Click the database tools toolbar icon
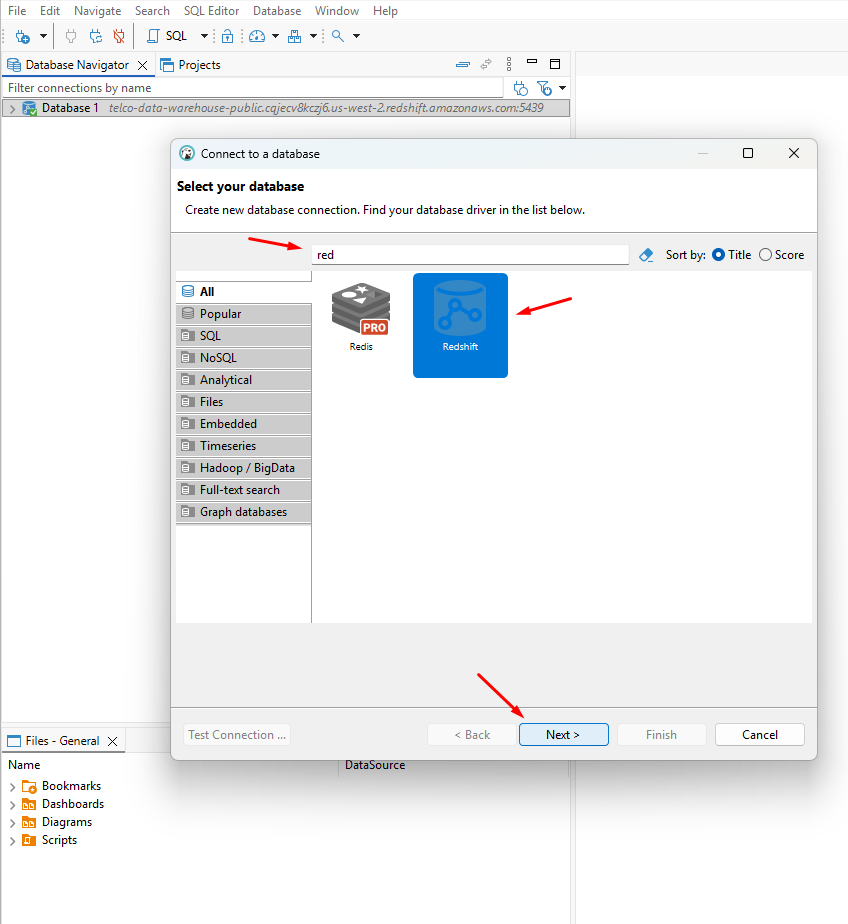 coord(295,37)
